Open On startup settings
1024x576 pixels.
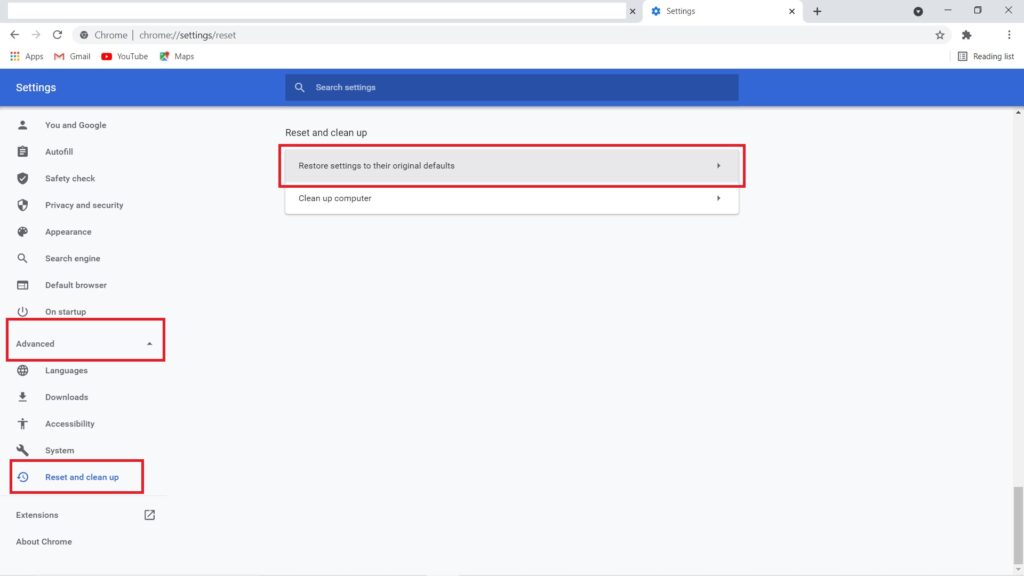coord(65,312)
